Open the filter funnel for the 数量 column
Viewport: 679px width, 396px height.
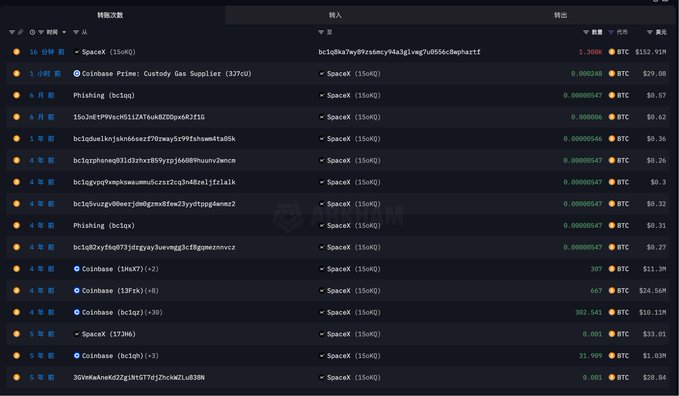click(586, 32)
